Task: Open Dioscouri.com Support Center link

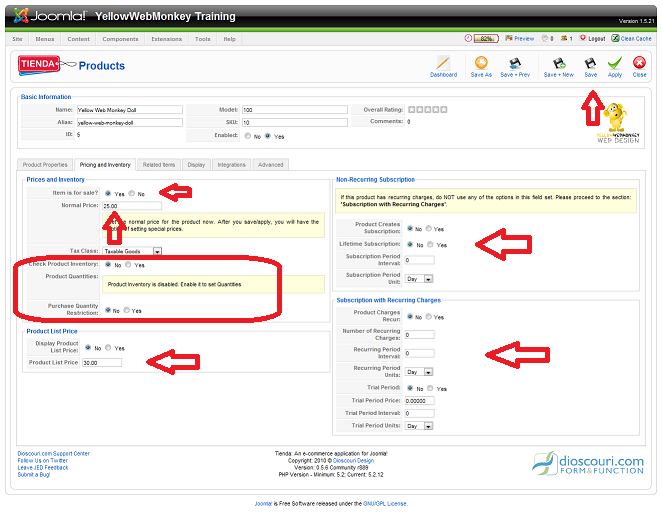Action: click(x=53, y=453)
